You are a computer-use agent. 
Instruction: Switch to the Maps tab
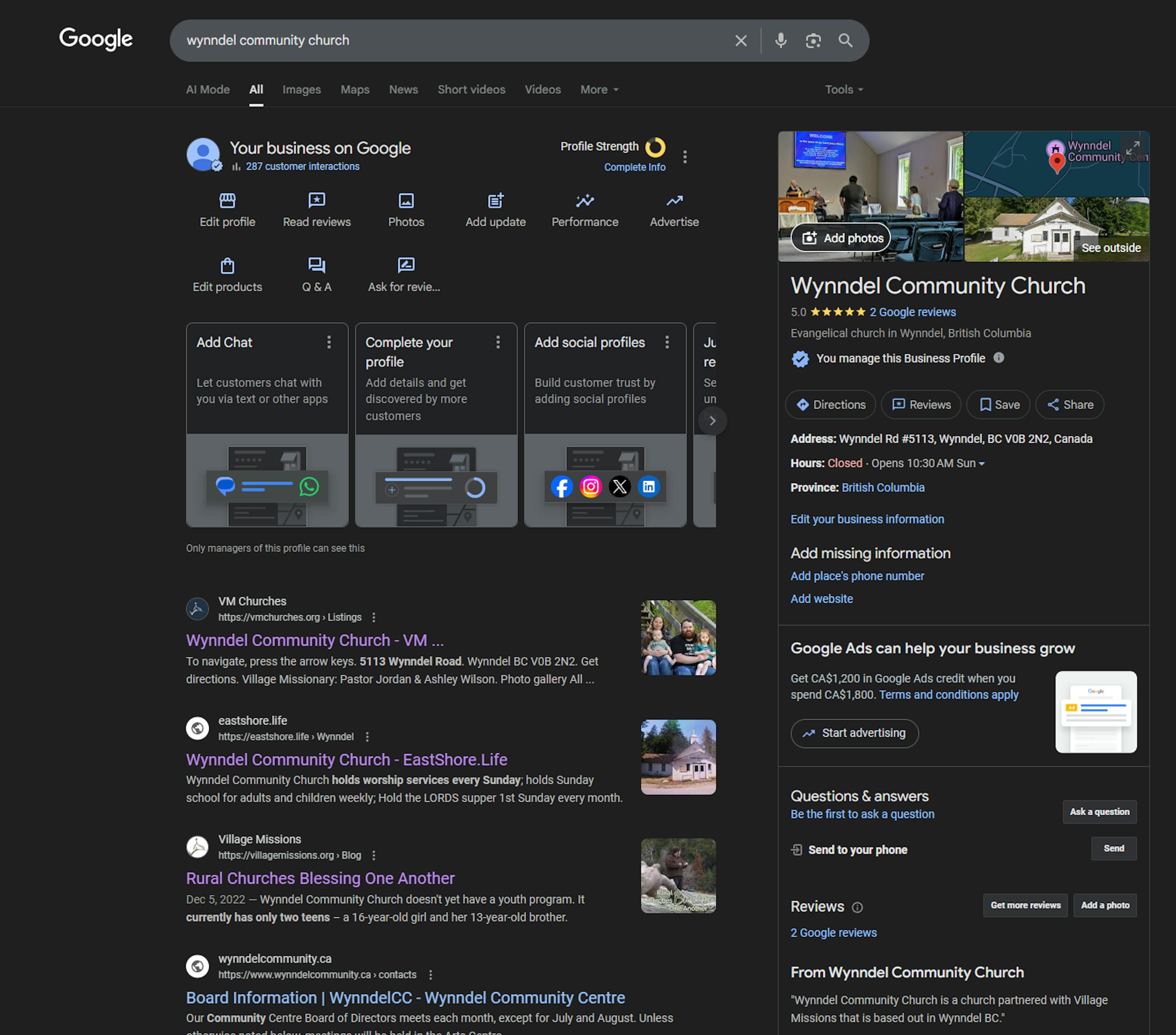pos(354,90)
